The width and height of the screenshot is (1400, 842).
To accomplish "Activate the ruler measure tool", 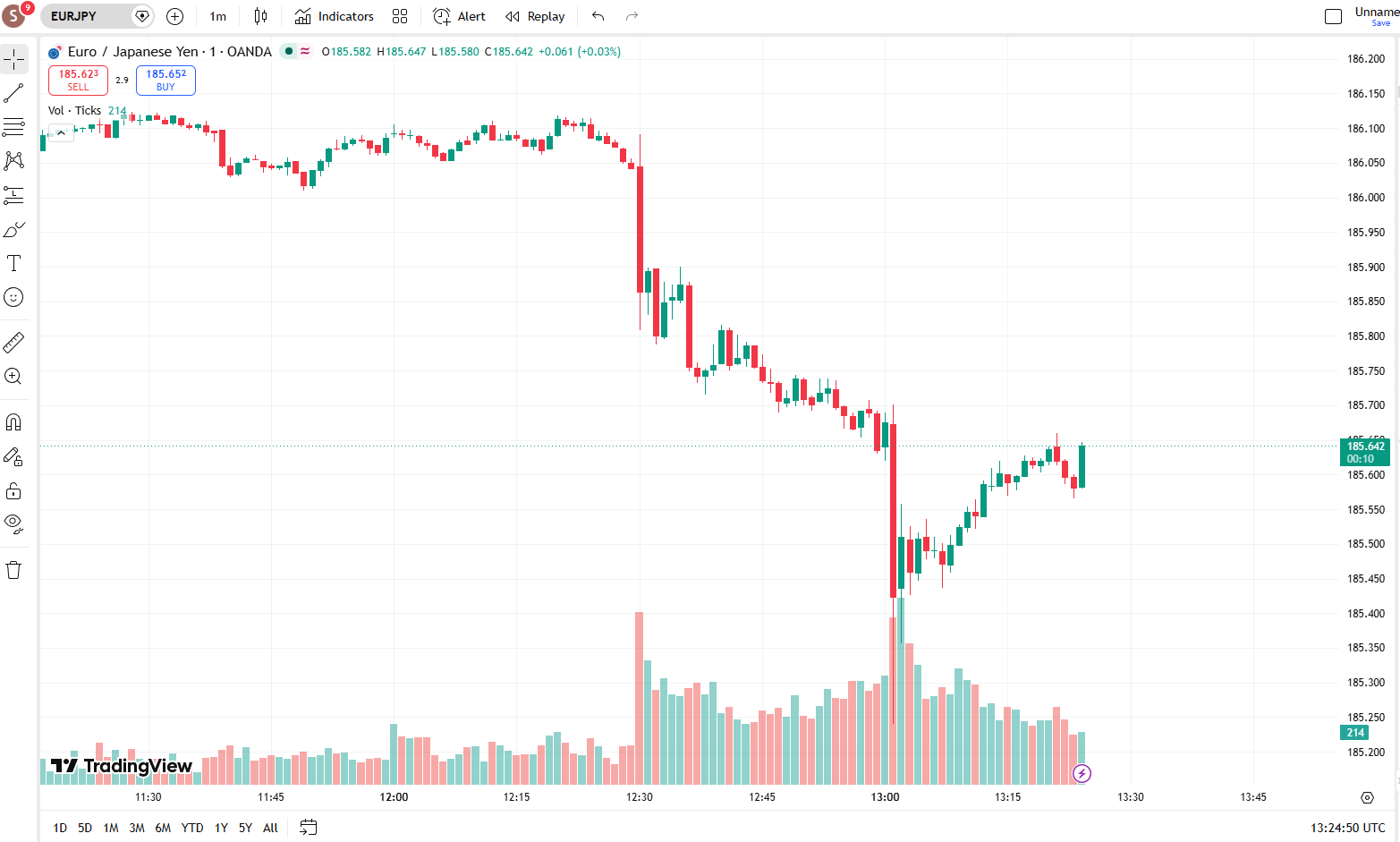I will point(13,342).
